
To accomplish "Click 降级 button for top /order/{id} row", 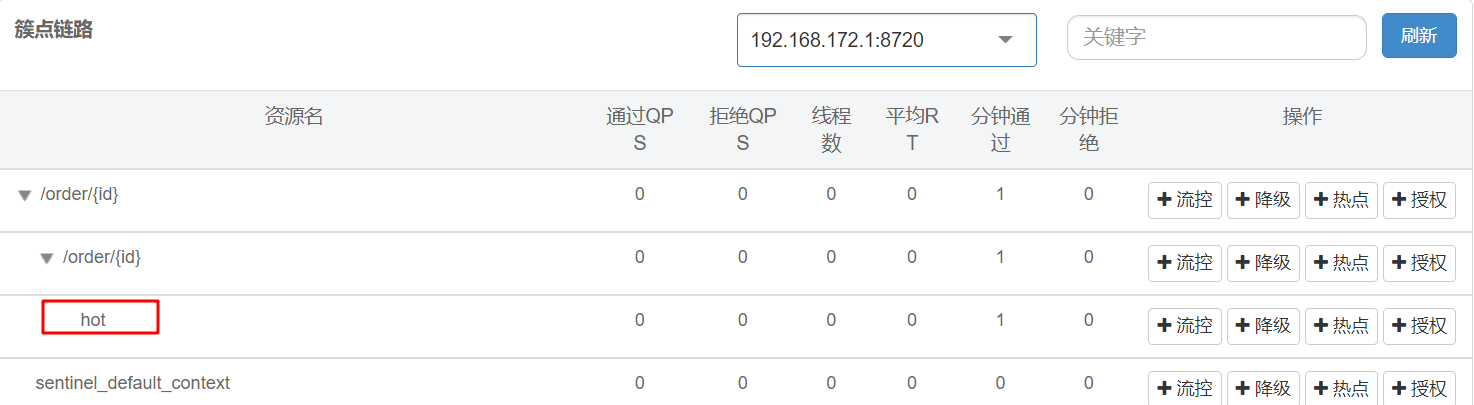I will [x=1263, y=200].
